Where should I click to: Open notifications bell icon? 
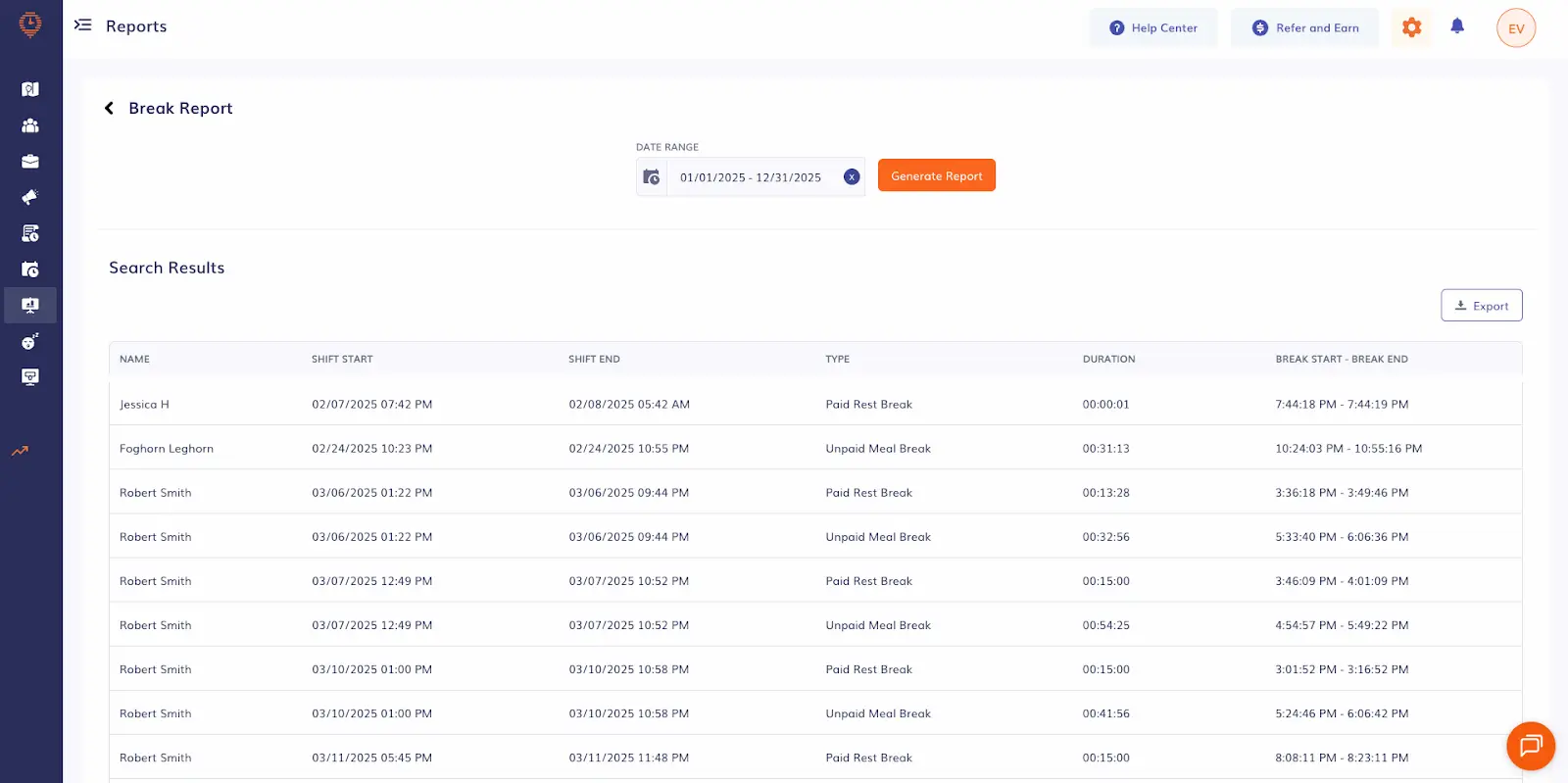[x=1457, y=26]
